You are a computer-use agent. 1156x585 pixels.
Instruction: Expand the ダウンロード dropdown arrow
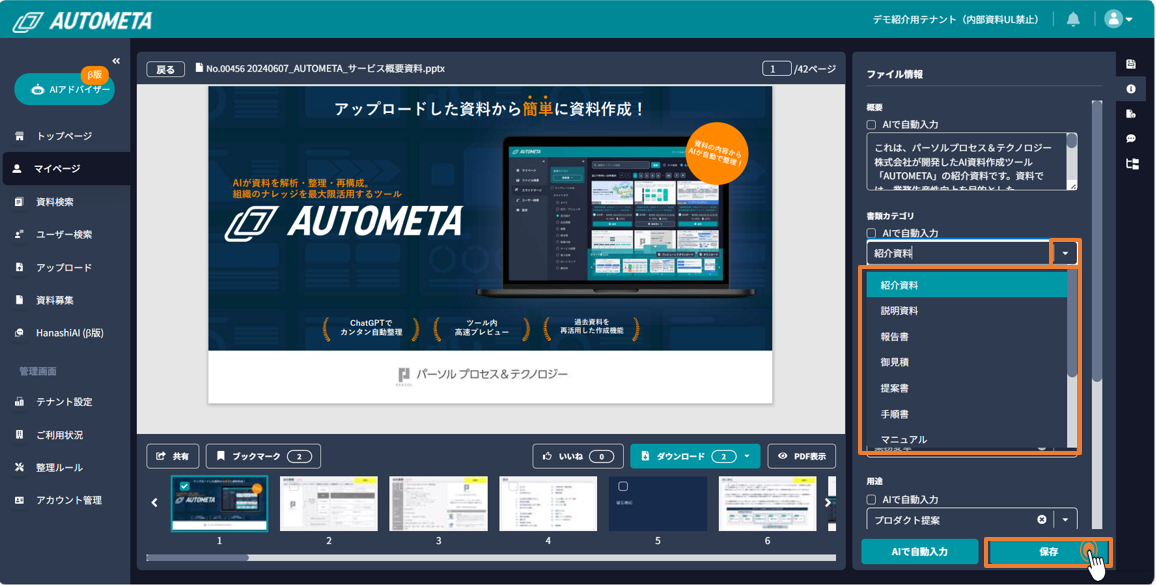747,457
